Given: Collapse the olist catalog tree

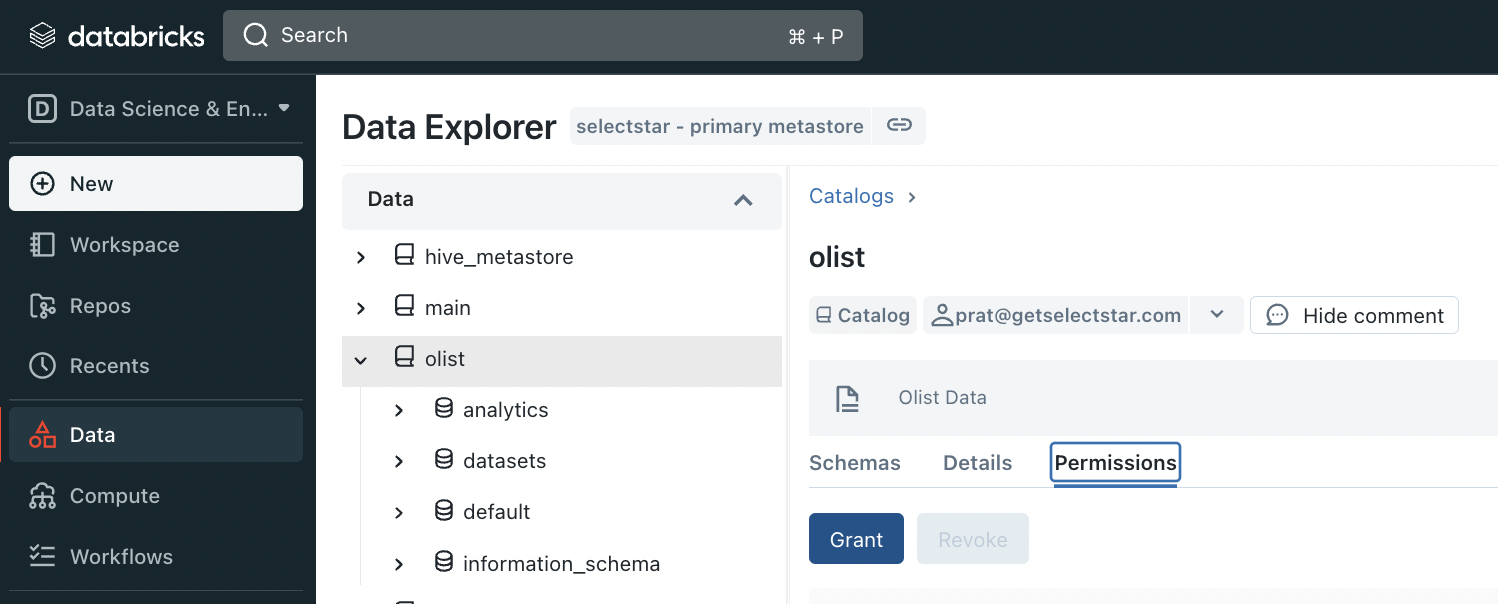Looking at the screenshot, I should click(361, 360).
